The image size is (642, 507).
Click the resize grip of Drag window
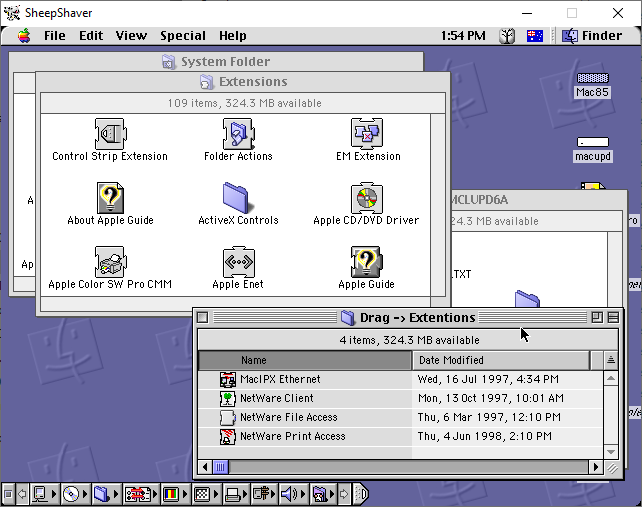[x=612, y=468]
